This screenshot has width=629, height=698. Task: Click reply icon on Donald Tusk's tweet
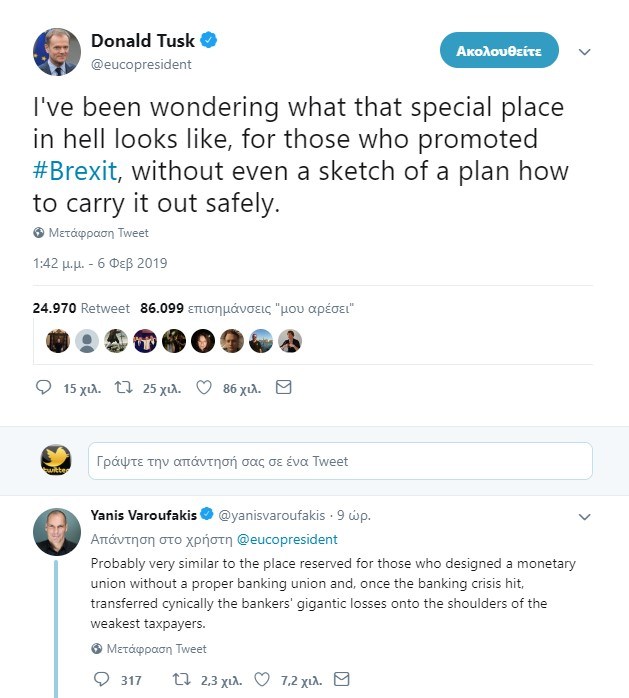pos(43,388)
